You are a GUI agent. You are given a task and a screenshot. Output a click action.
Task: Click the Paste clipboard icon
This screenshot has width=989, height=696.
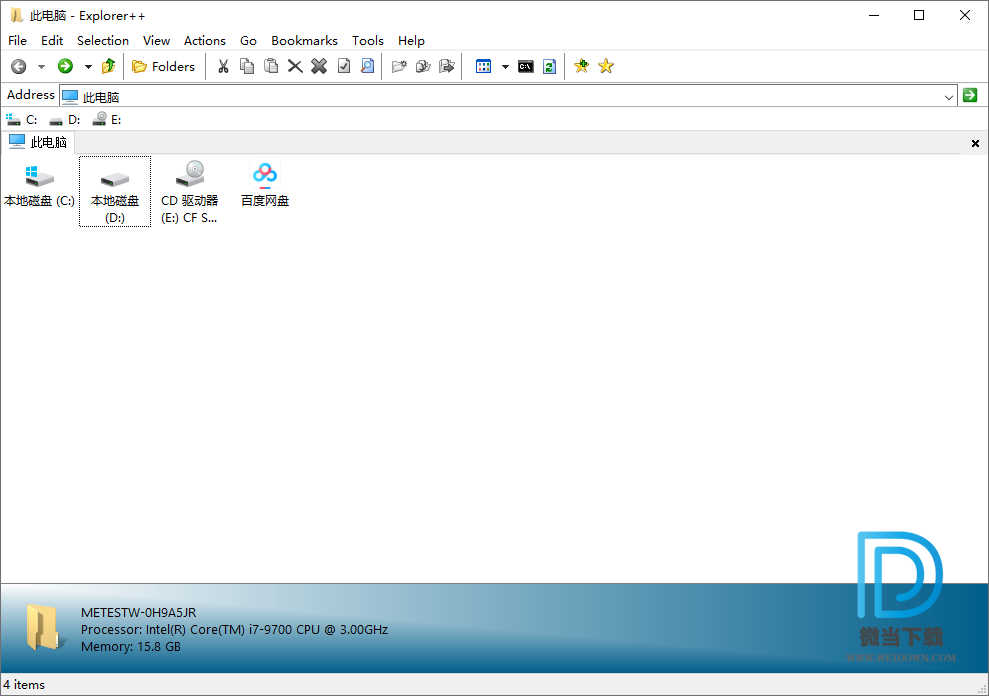click(x=271, y=67)
